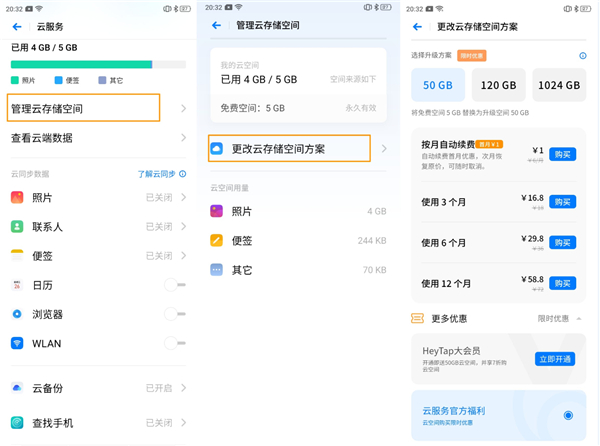Buy the 使用 3 个月 plan
This screenshot has height=446, width=600.
tap(562, 202)
